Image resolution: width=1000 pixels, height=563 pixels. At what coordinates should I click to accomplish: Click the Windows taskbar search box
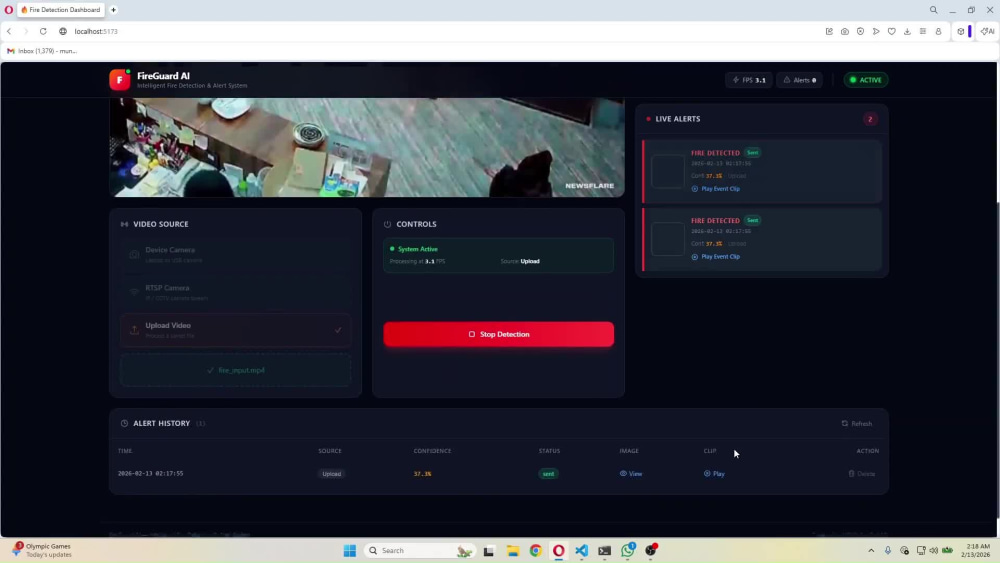[x=419, y=550]
